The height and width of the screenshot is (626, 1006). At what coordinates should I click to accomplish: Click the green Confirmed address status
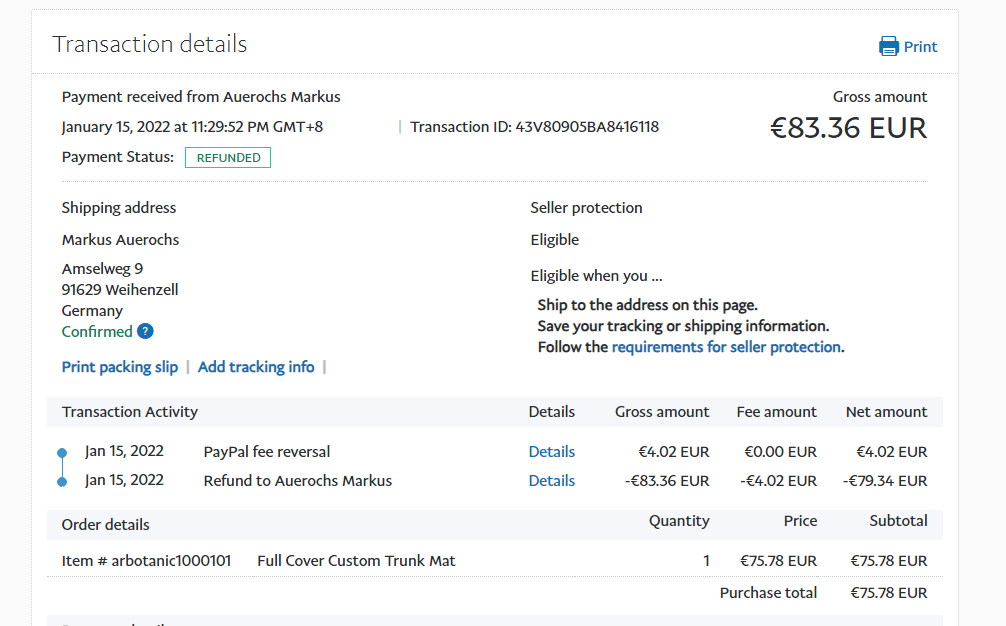coord(97,332)
